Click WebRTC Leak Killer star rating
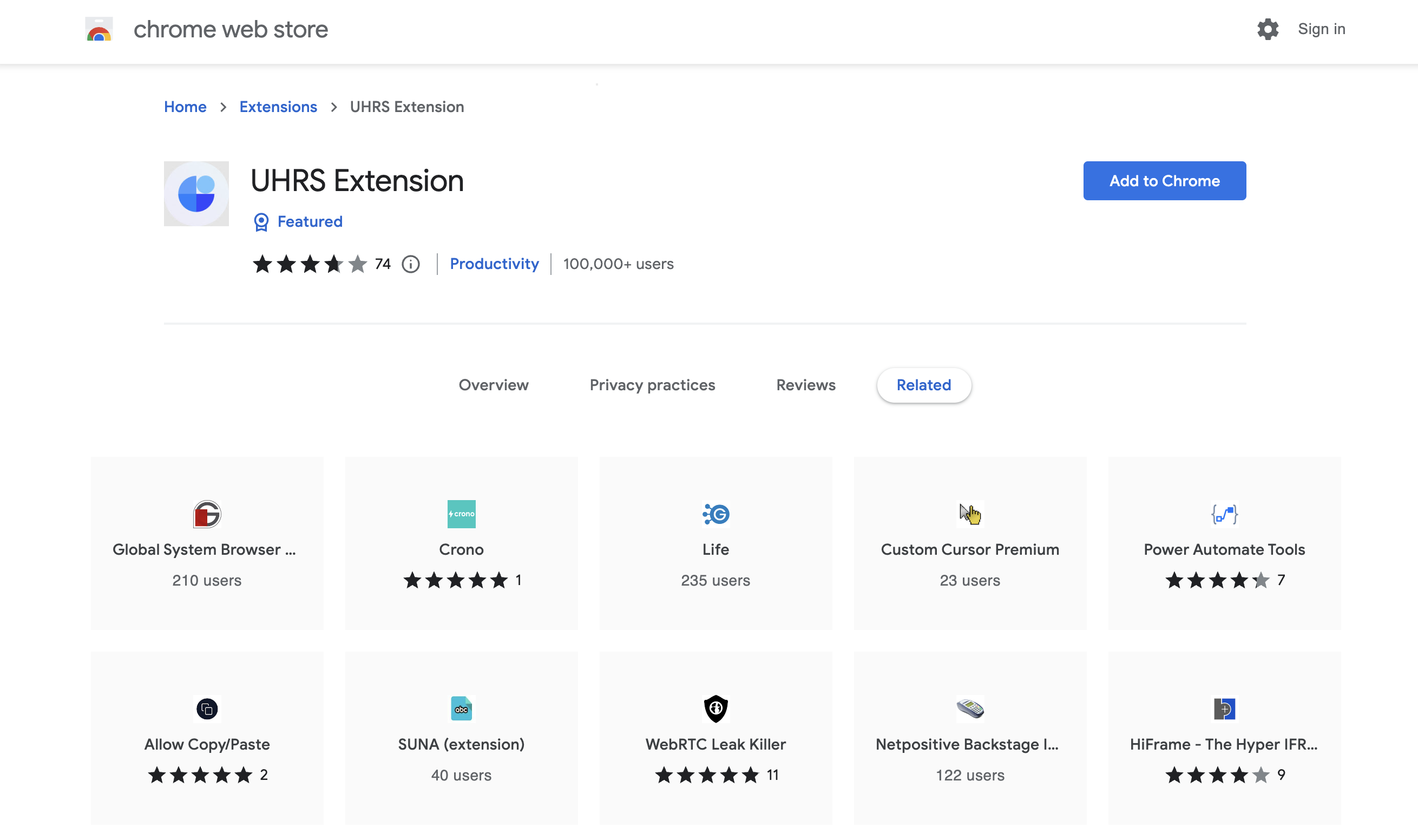Viewport: 1418px width, 840px height. click(x=707, y=775)
